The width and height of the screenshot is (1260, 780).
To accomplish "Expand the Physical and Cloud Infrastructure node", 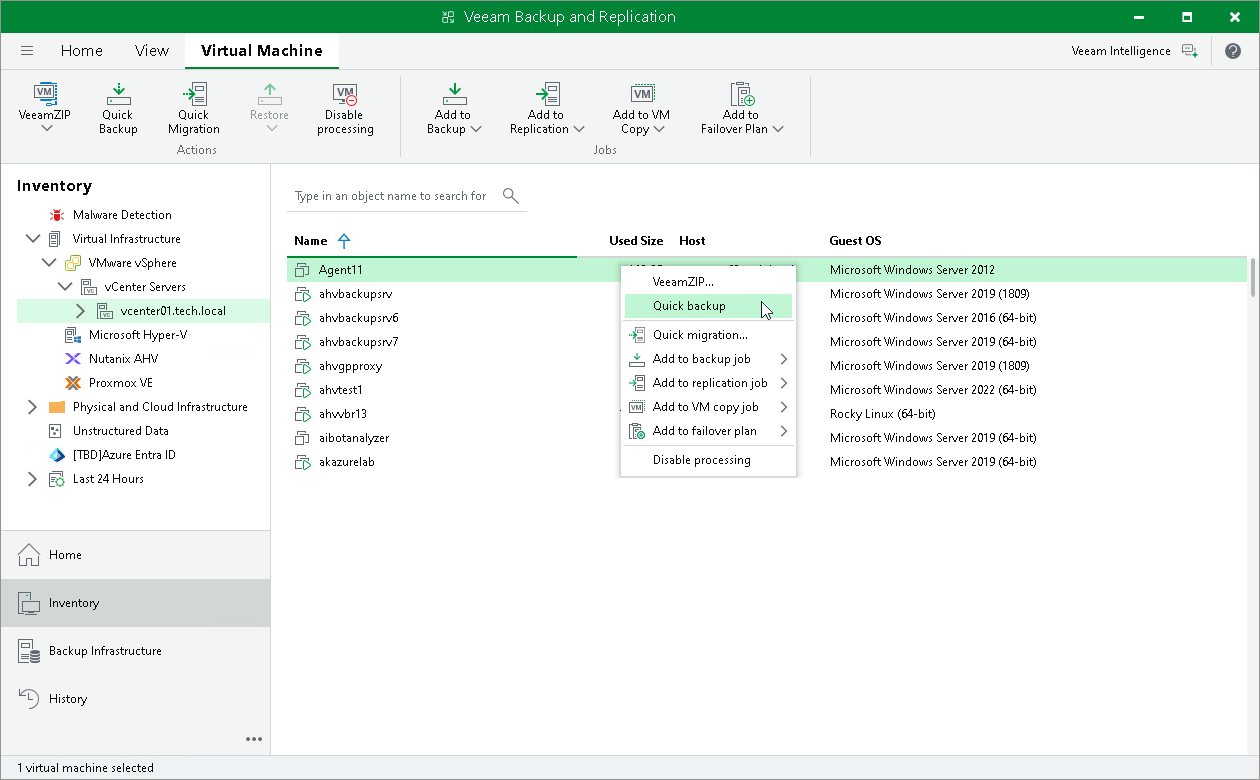I will coord(32,407).
